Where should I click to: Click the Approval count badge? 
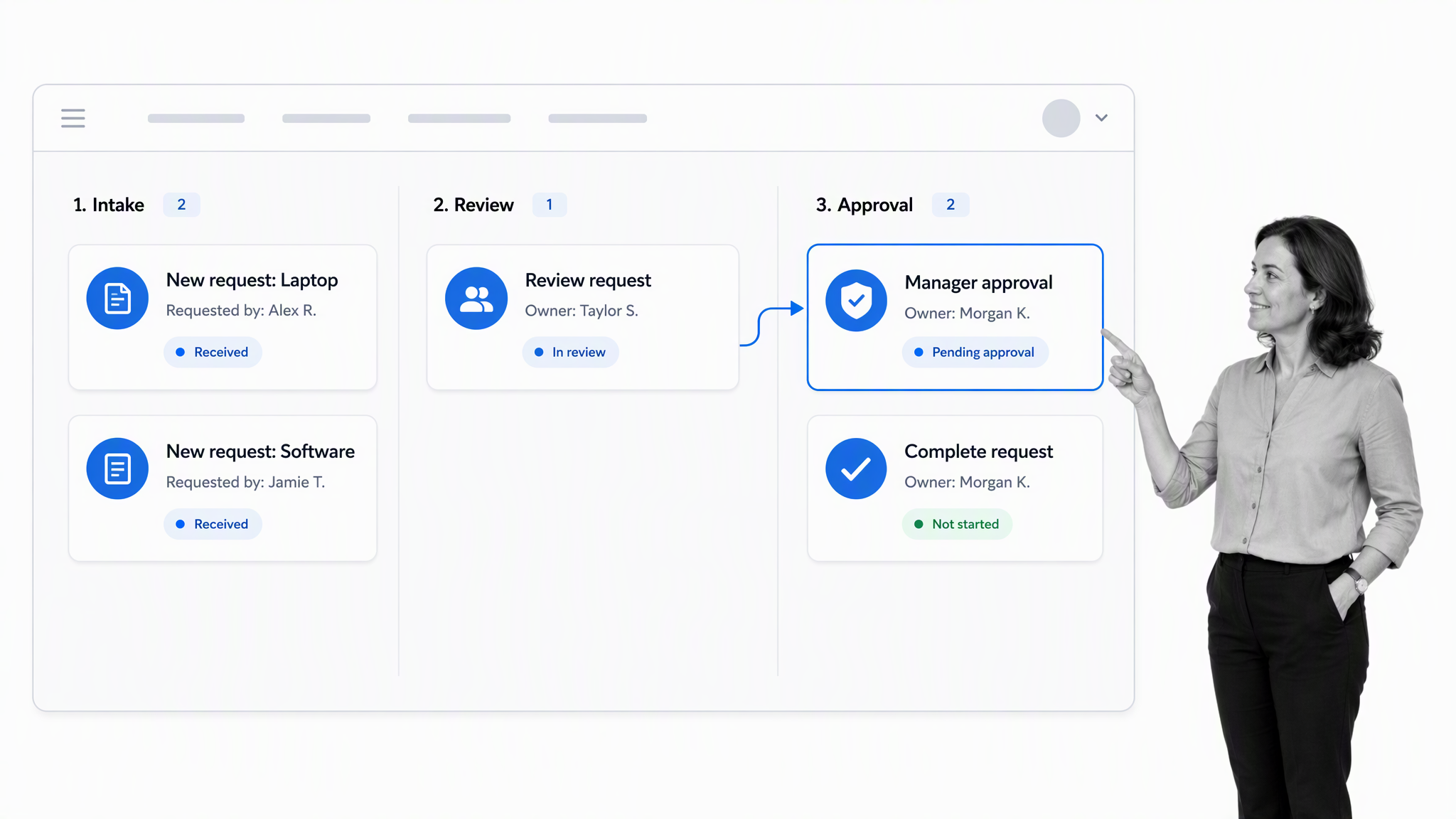pyautogui.click(x=951, y=205)
